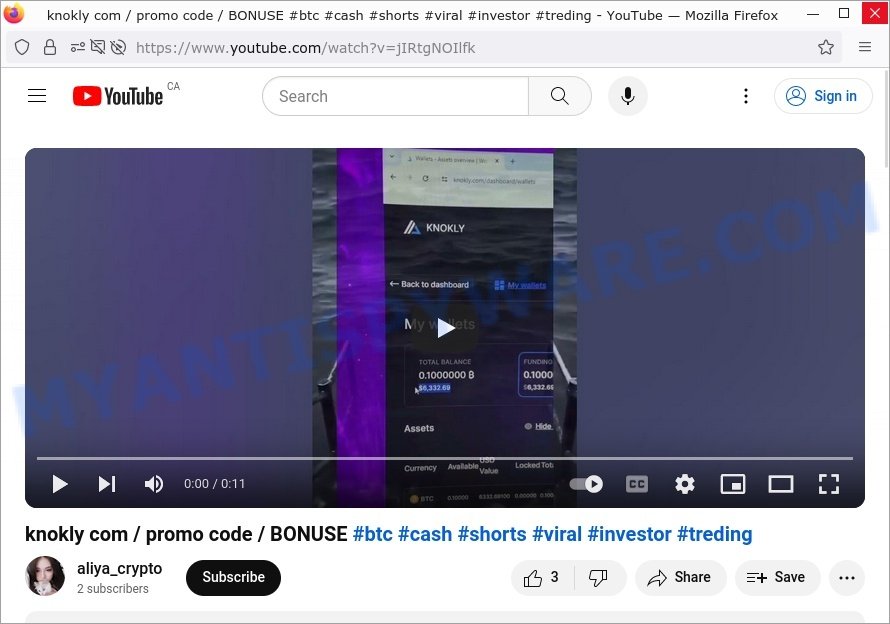
Task: Like the video
Action: point(543,578)
